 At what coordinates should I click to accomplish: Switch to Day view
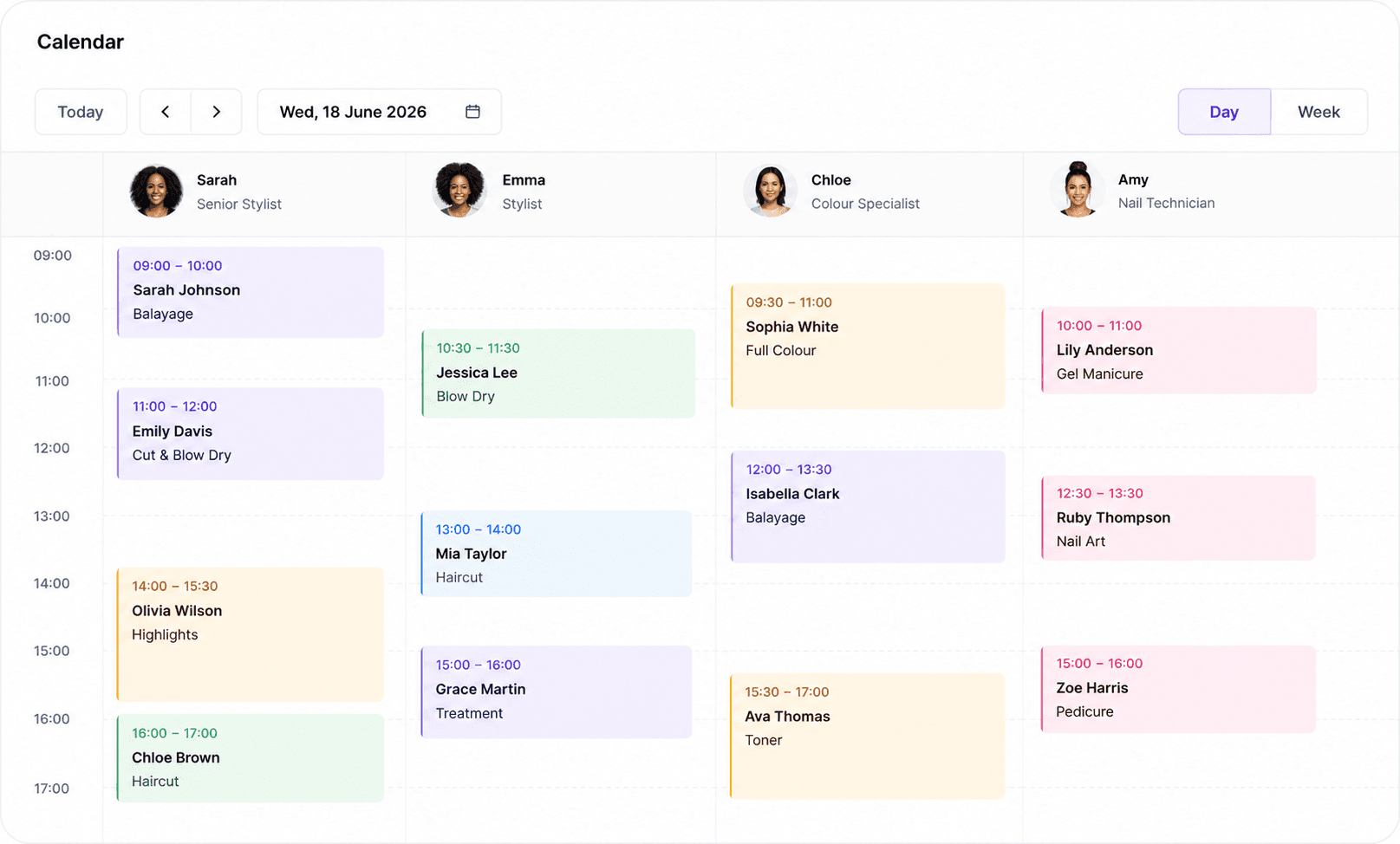(x=1224, y=112)
